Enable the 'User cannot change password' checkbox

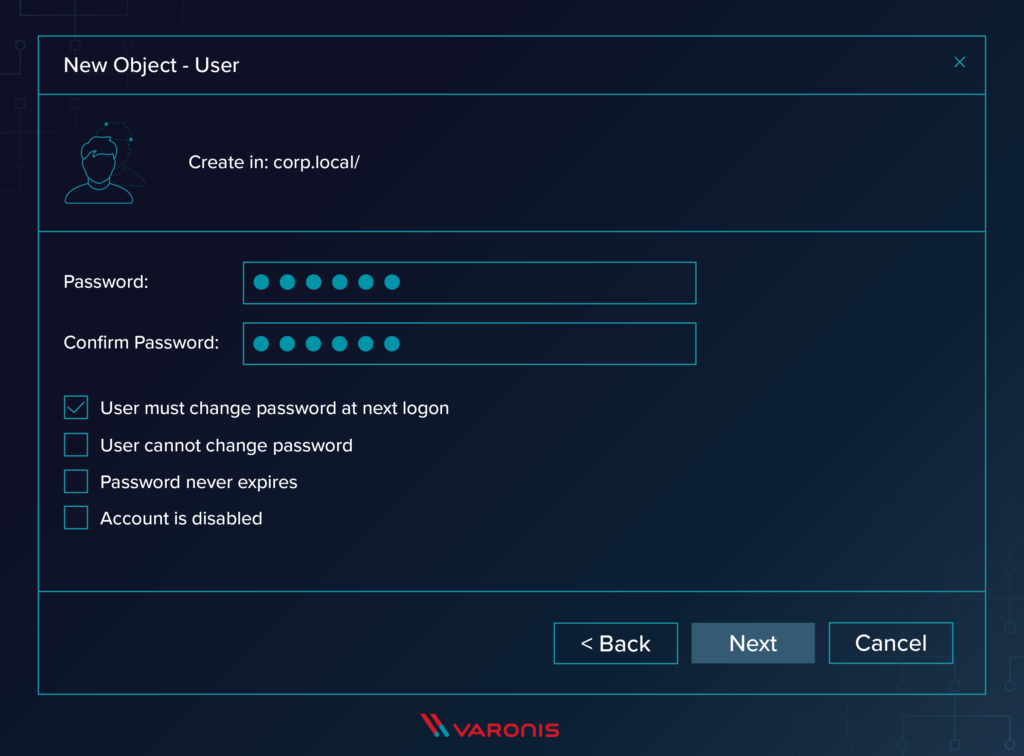coord(75,444)
